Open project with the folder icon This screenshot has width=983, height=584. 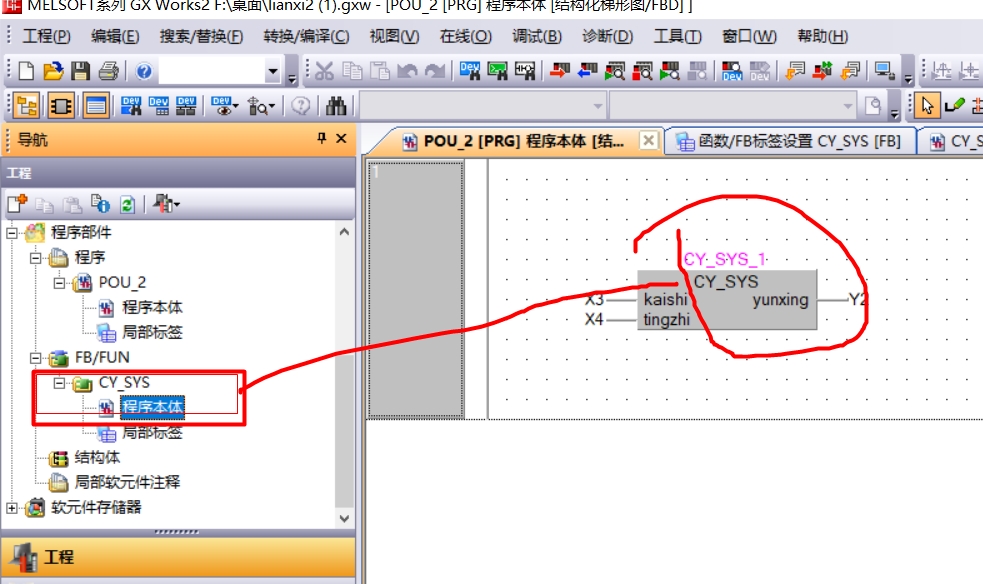[53, 71]
